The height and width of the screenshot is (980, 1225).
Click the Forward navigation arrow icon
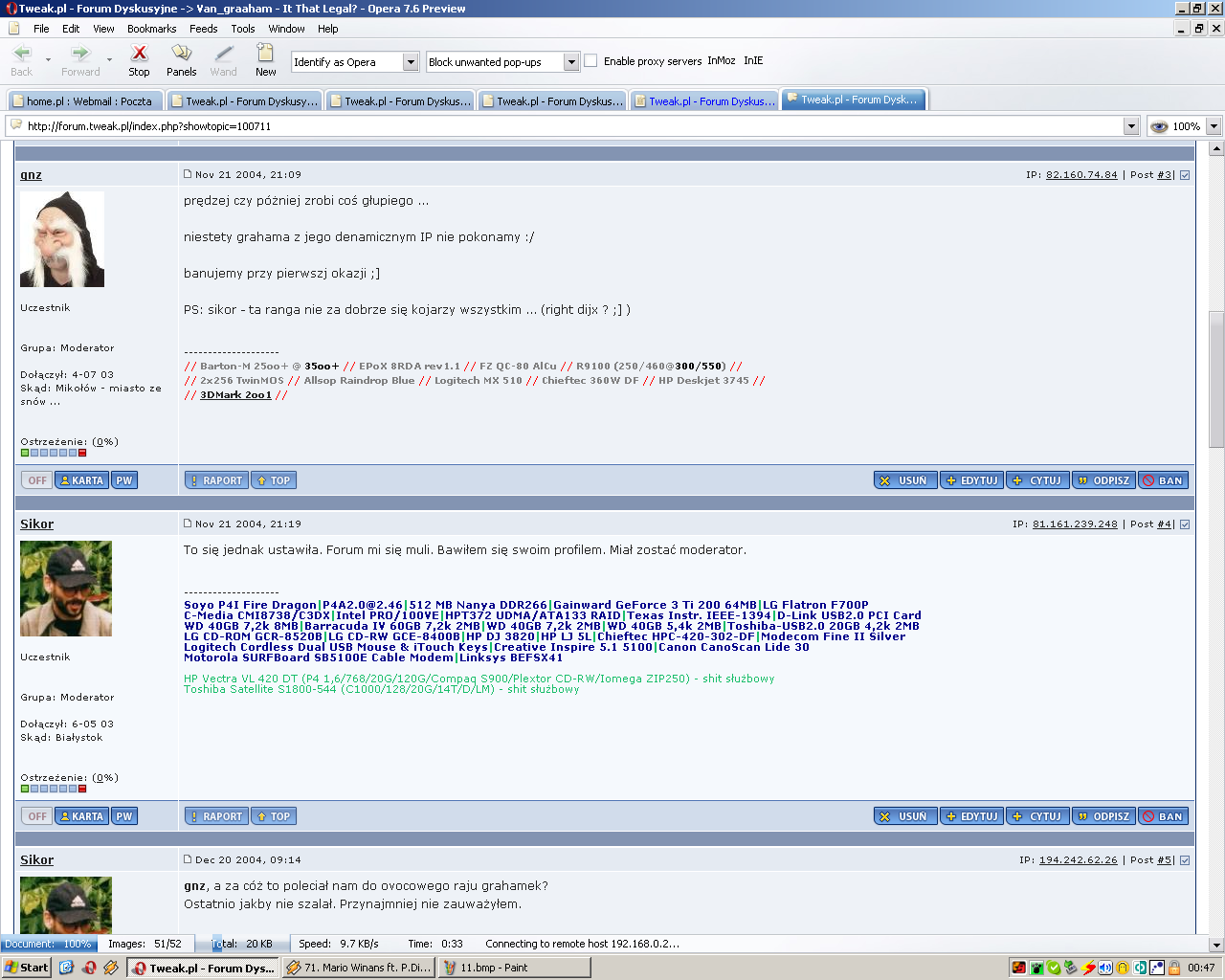[80, 54]
